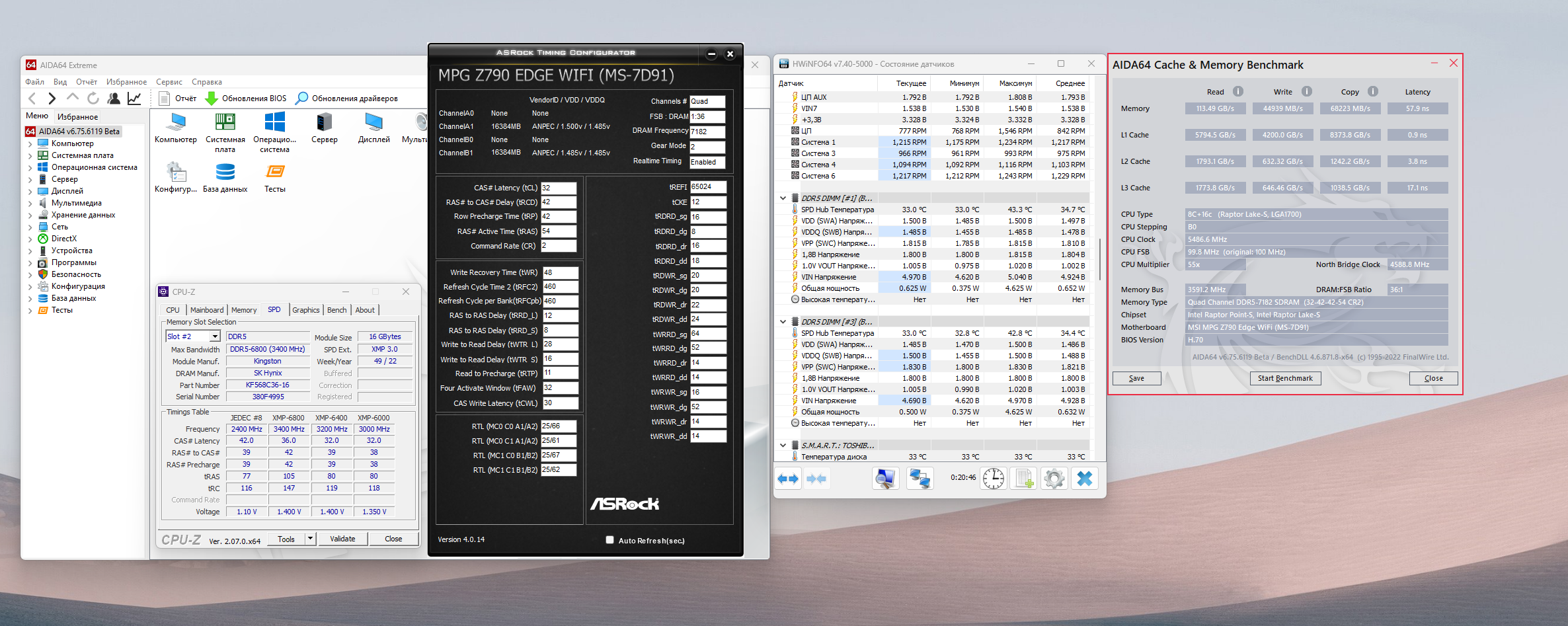
Task: Switch to the Mainboard tab in CPU-Z
Action: 207,310
